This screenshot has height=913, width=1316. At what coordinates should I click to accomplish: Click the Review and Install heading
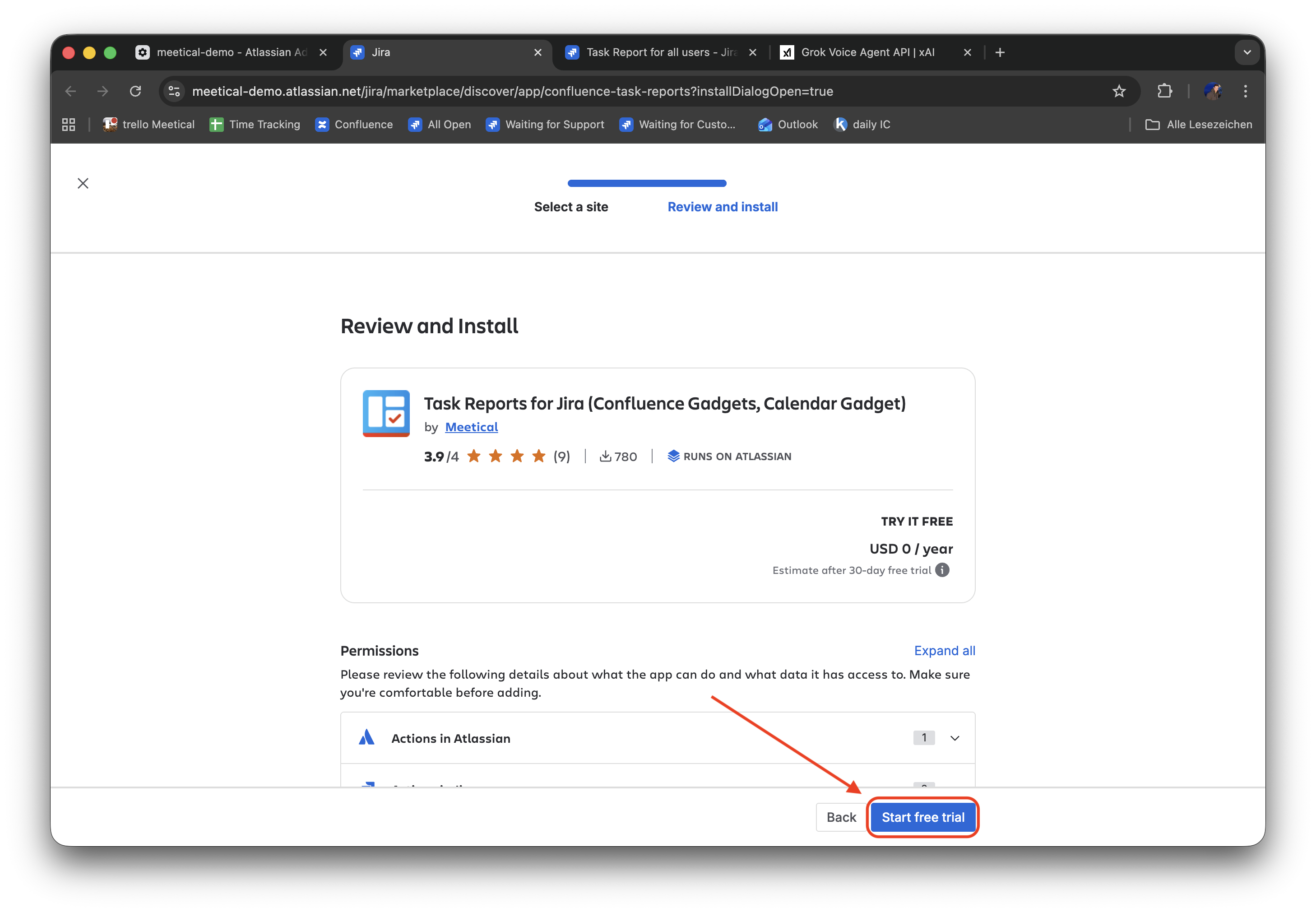[429, 326]
